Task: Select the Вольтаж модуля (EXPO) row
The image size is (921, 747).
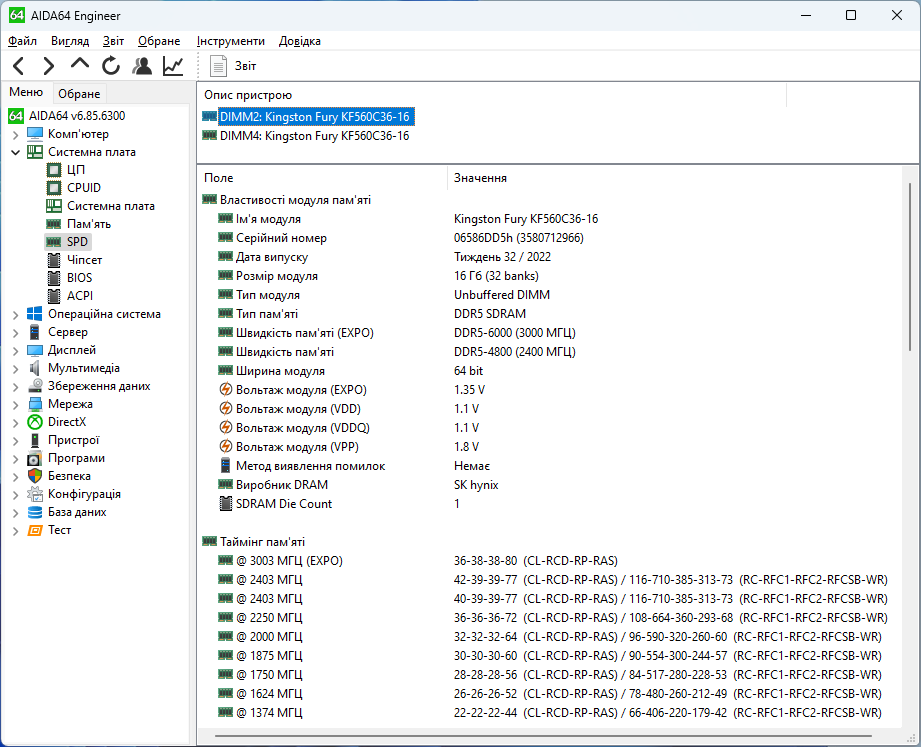Action: pos(551,390)
